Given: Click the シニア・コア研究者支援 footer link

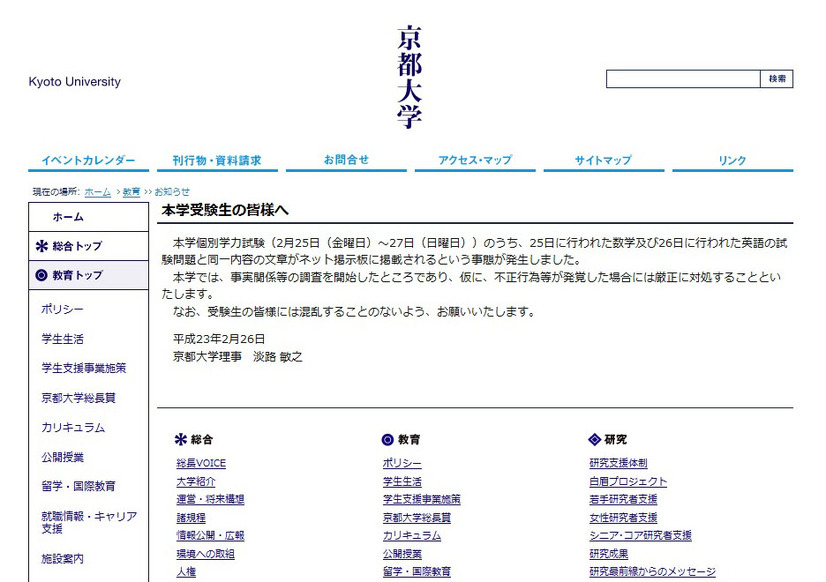Looking at the screenshot, I should (x=641, y=536).
